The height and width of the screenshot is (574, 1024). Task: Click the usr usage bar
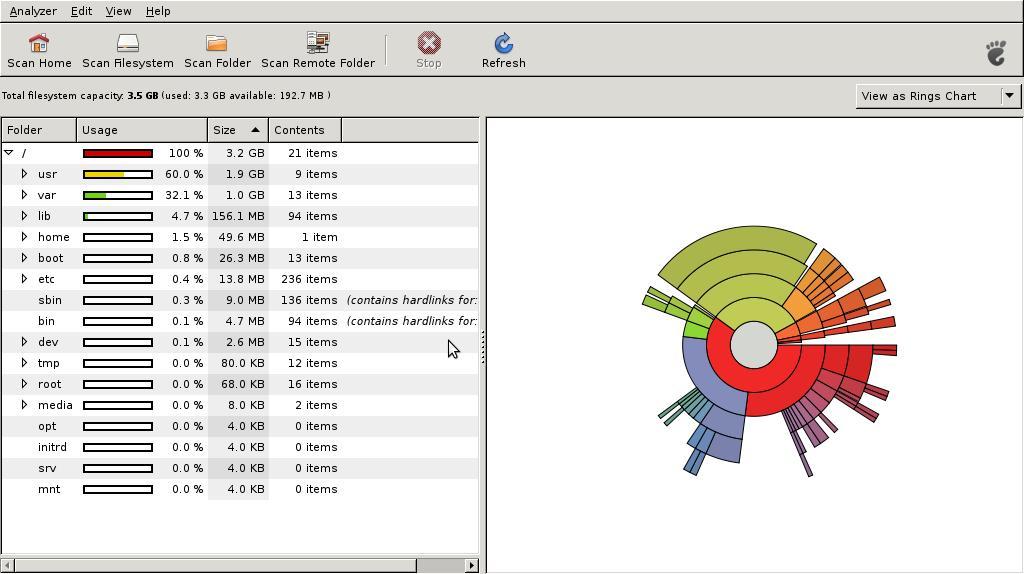tap(118, 174)
